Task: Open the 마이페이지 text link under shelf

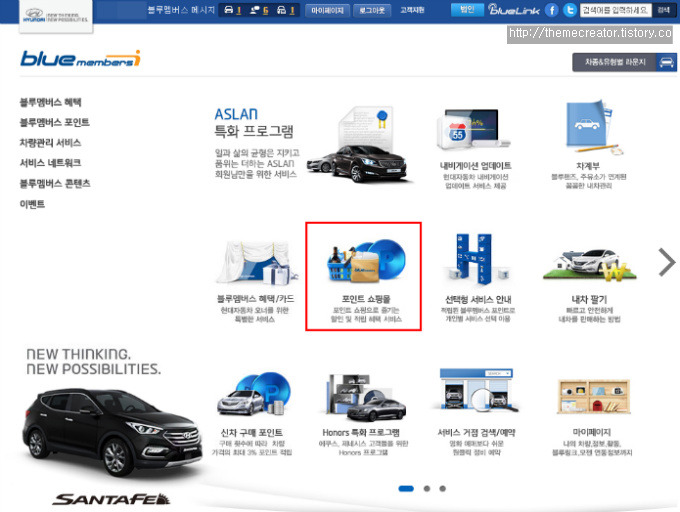Action: [x=592, y=432]
